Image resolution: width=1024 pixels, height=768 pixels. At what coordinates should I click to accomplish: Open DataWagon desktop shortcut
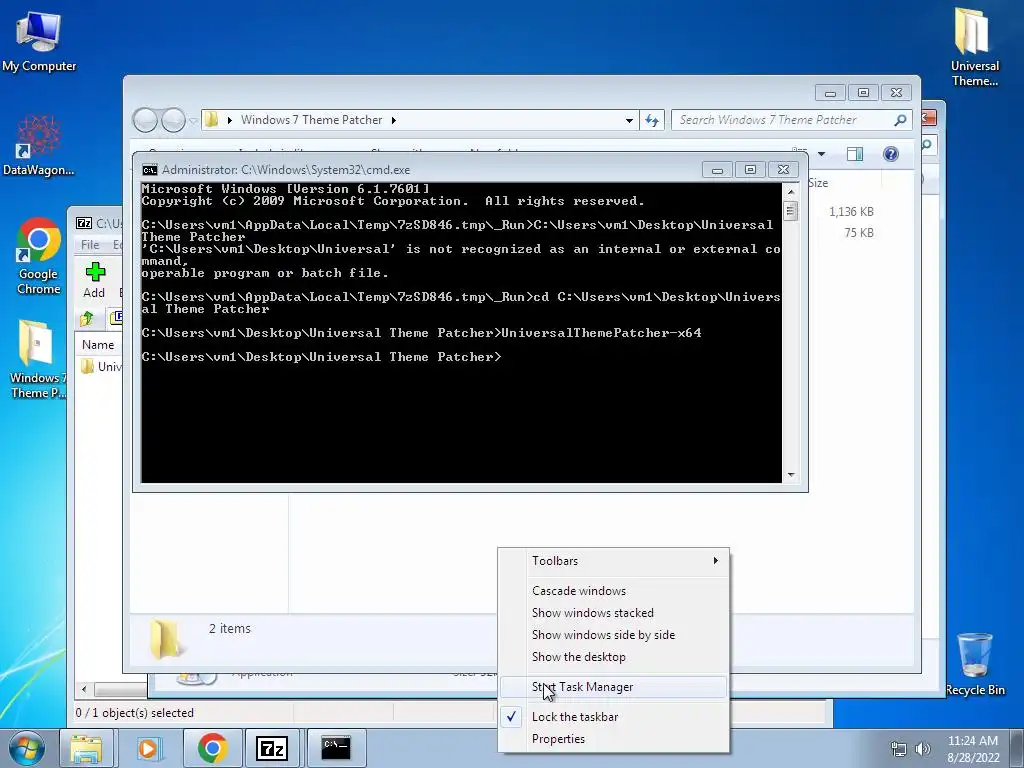click(x=39, y=145)
